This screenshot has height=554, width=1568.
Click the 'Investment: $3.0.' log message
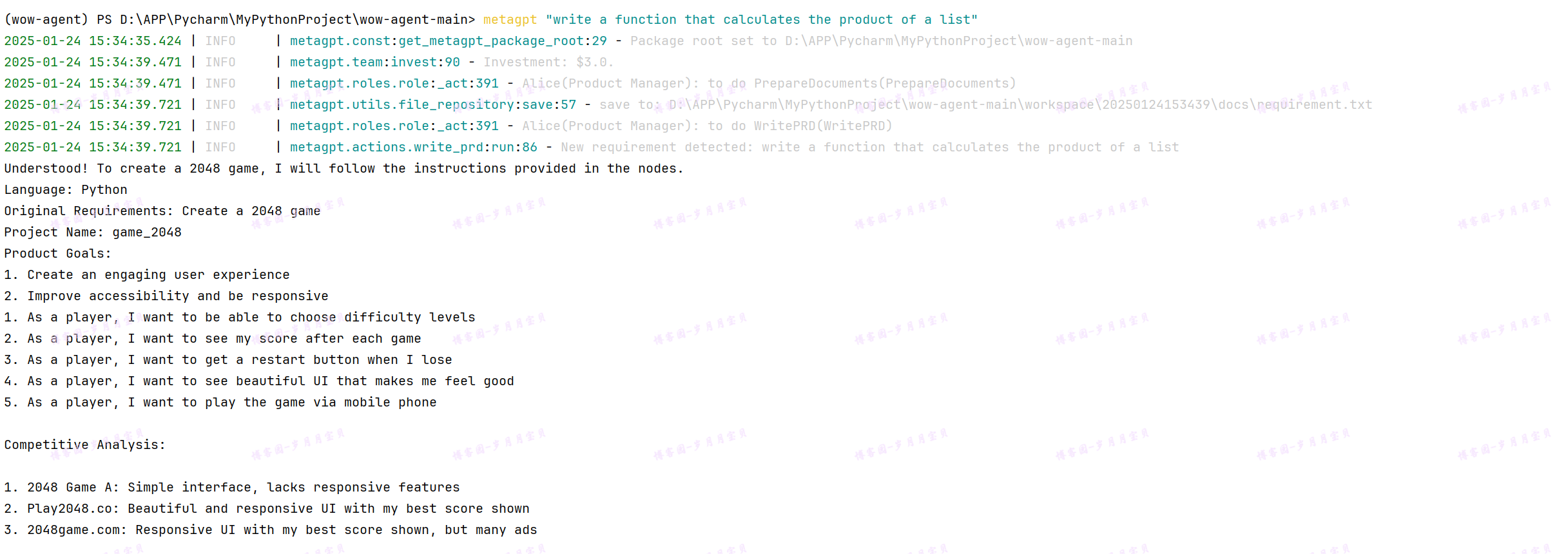[548, 62]
